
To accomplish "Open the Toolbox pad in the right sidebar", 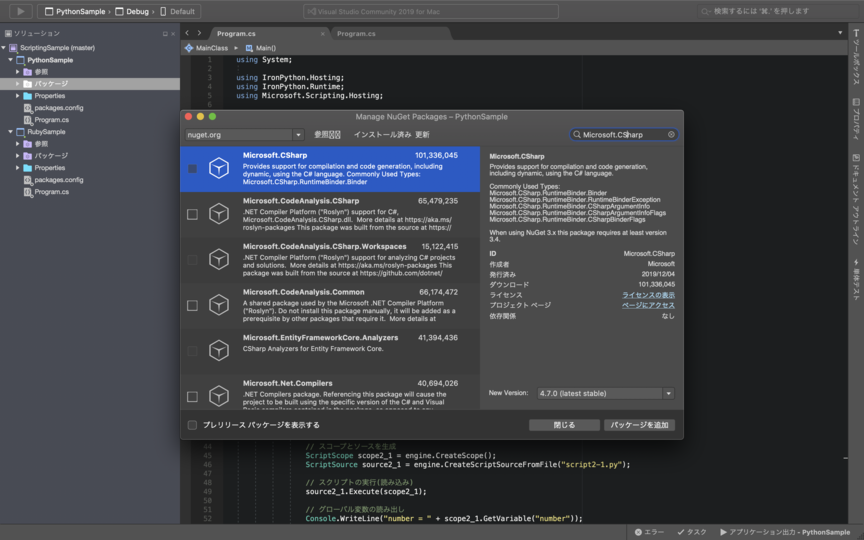I will tap(856, 57).
